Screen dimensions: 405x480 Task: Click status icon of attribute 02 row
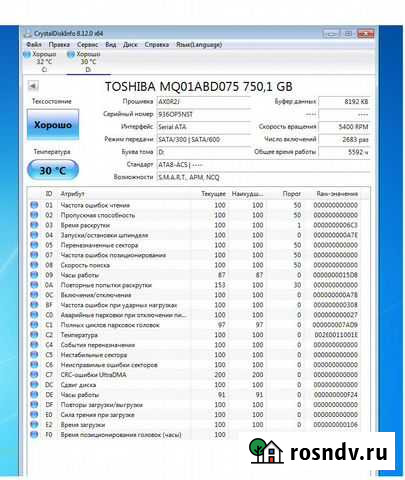click(x=34, y=215)
